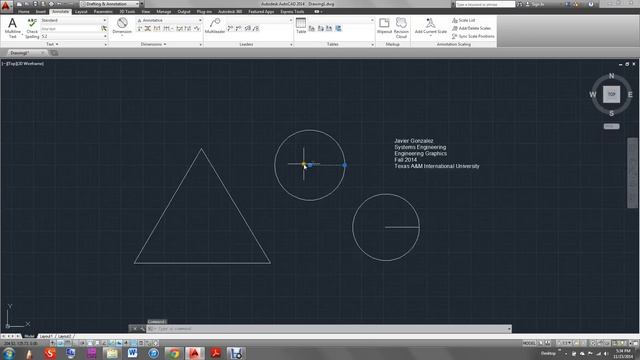This screenshot has width=640, height=360.
Task: Open the Help icon in title bar
Action: 591,4
